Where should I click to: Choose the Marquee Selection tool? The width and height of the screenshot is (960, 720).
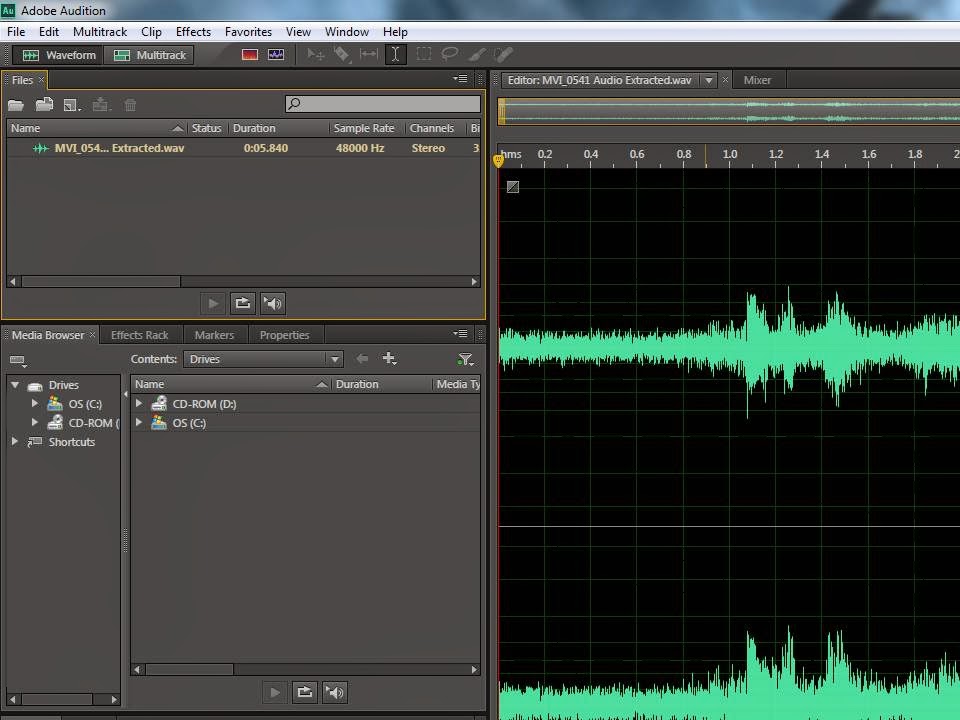coord(422,55)
